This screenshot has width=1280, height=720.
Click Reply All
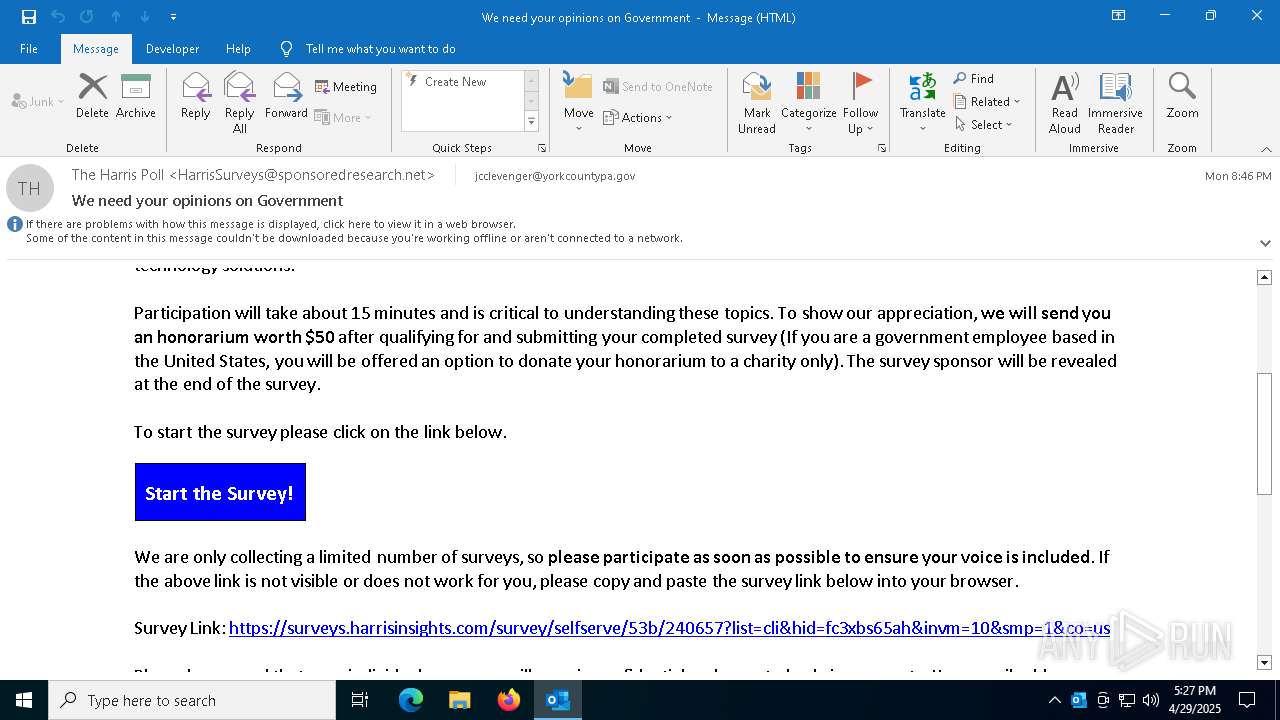240,102
